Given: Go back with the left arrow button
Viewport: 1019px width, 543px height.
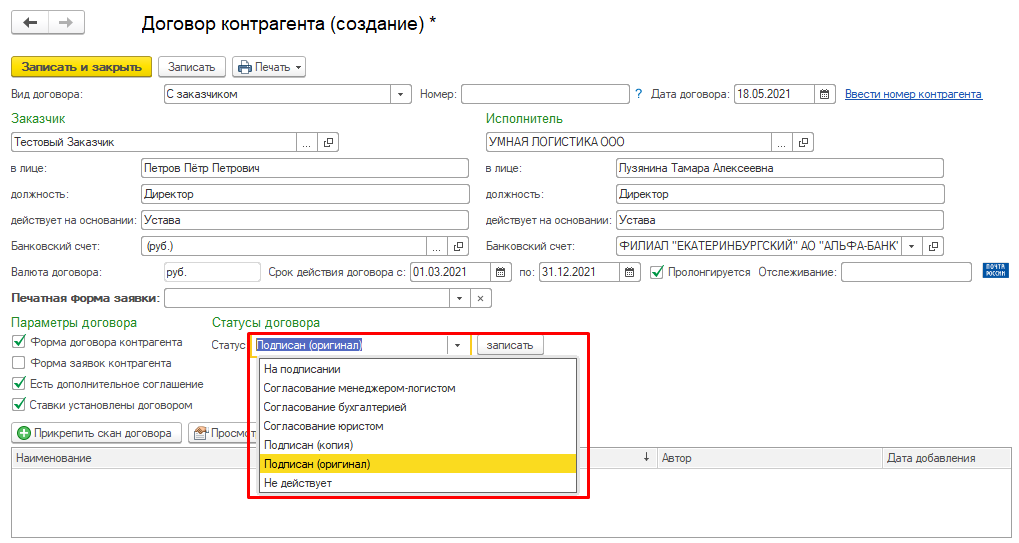Looking at the screenshot, I should (x=30, y=23).
